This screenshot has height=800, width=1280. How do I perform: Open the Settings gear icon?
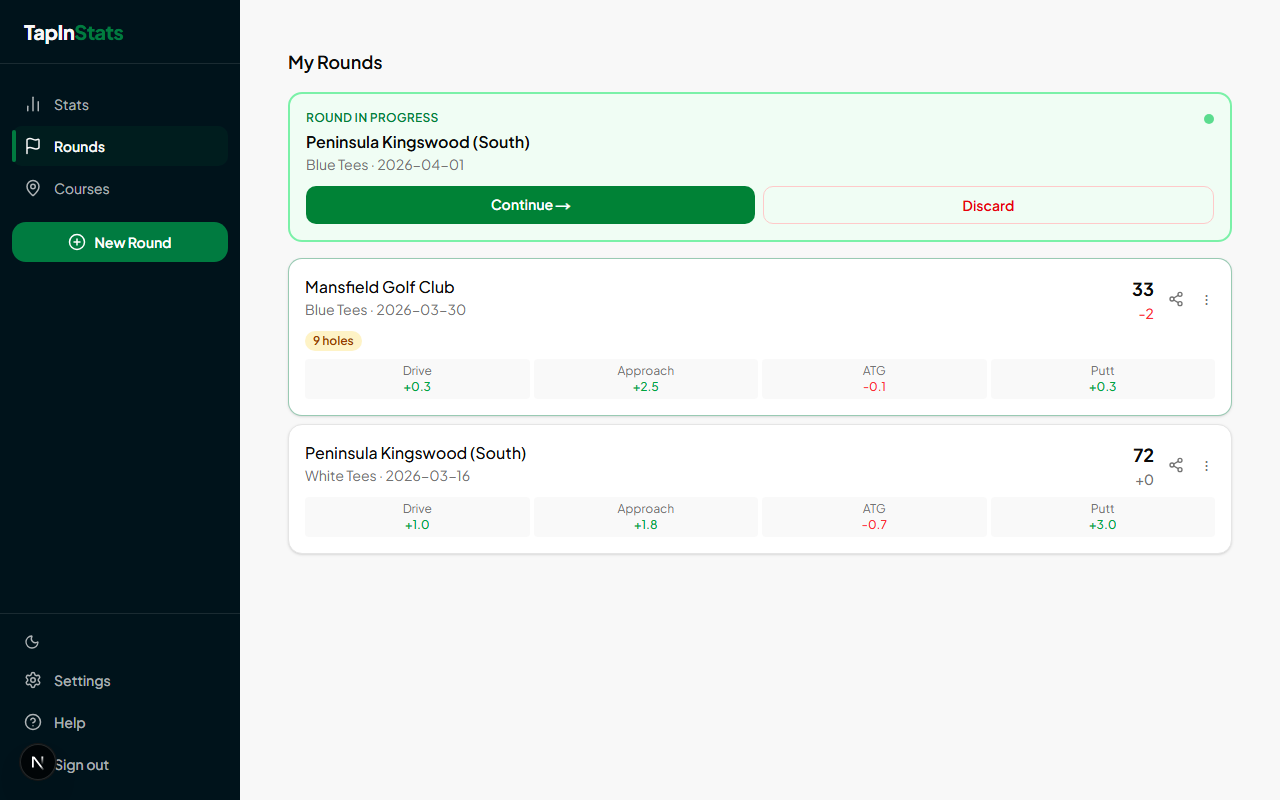[x=33, y=681]
